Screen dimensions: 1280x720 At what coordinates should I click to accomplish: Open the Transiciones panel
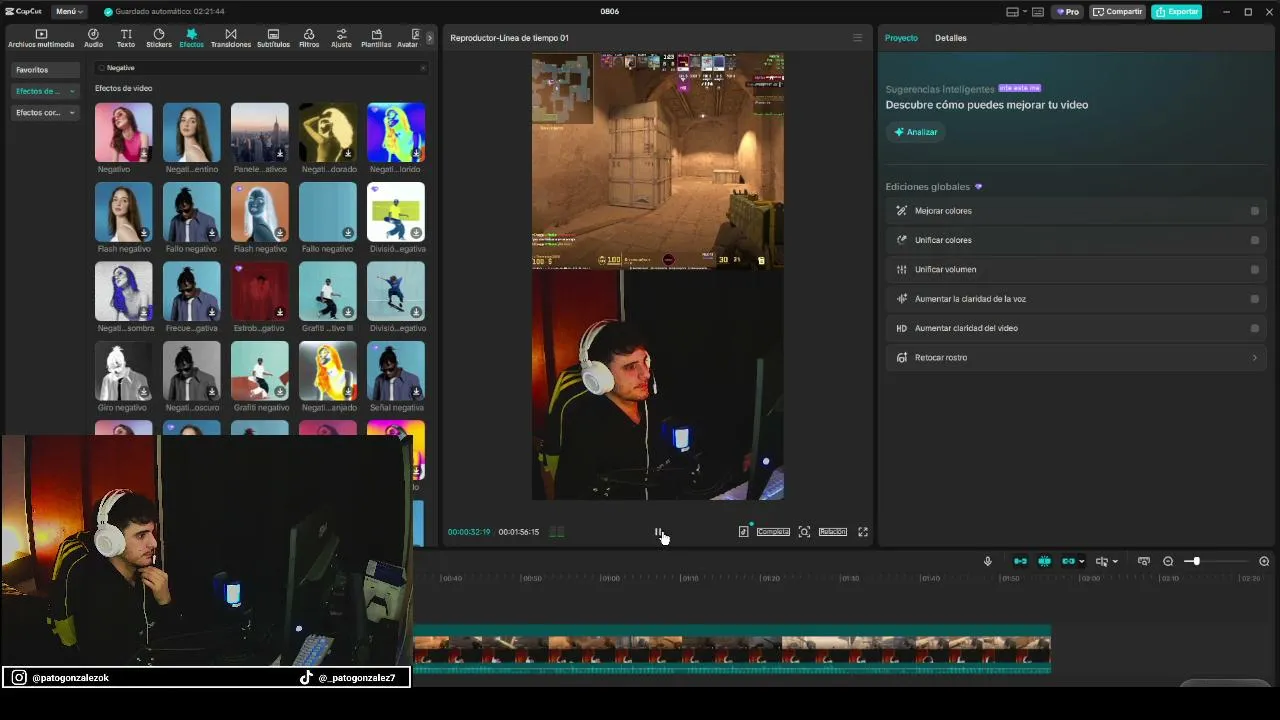click(231, 38)
